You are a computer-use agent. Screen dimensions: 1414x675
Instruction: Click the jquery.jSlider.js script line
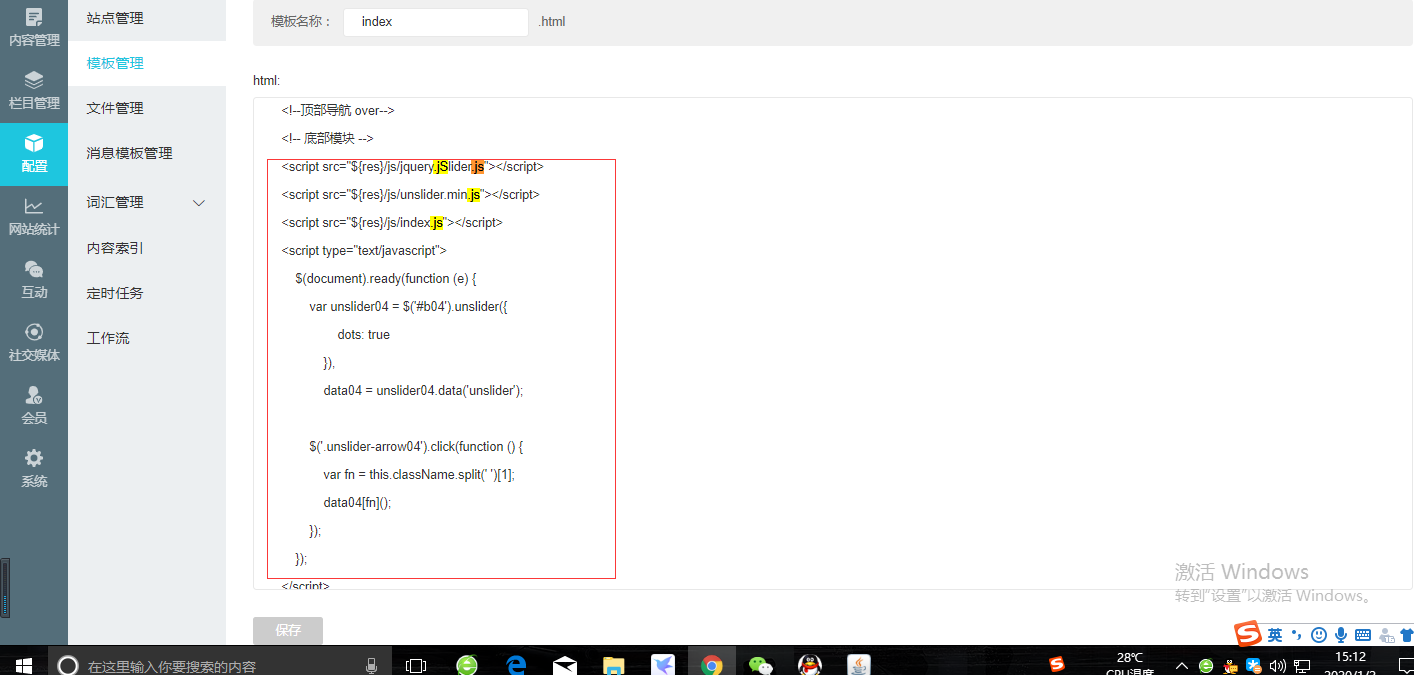coord(413,167)
